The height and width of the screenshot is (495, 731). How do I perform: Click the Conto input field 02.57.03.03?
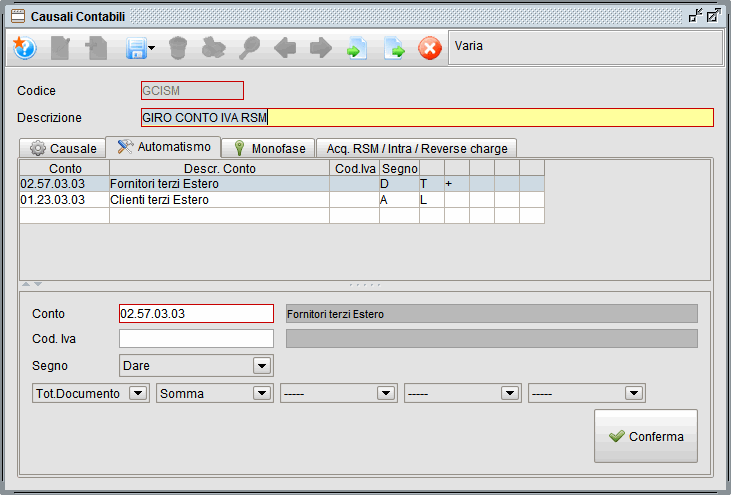[196, 313]
